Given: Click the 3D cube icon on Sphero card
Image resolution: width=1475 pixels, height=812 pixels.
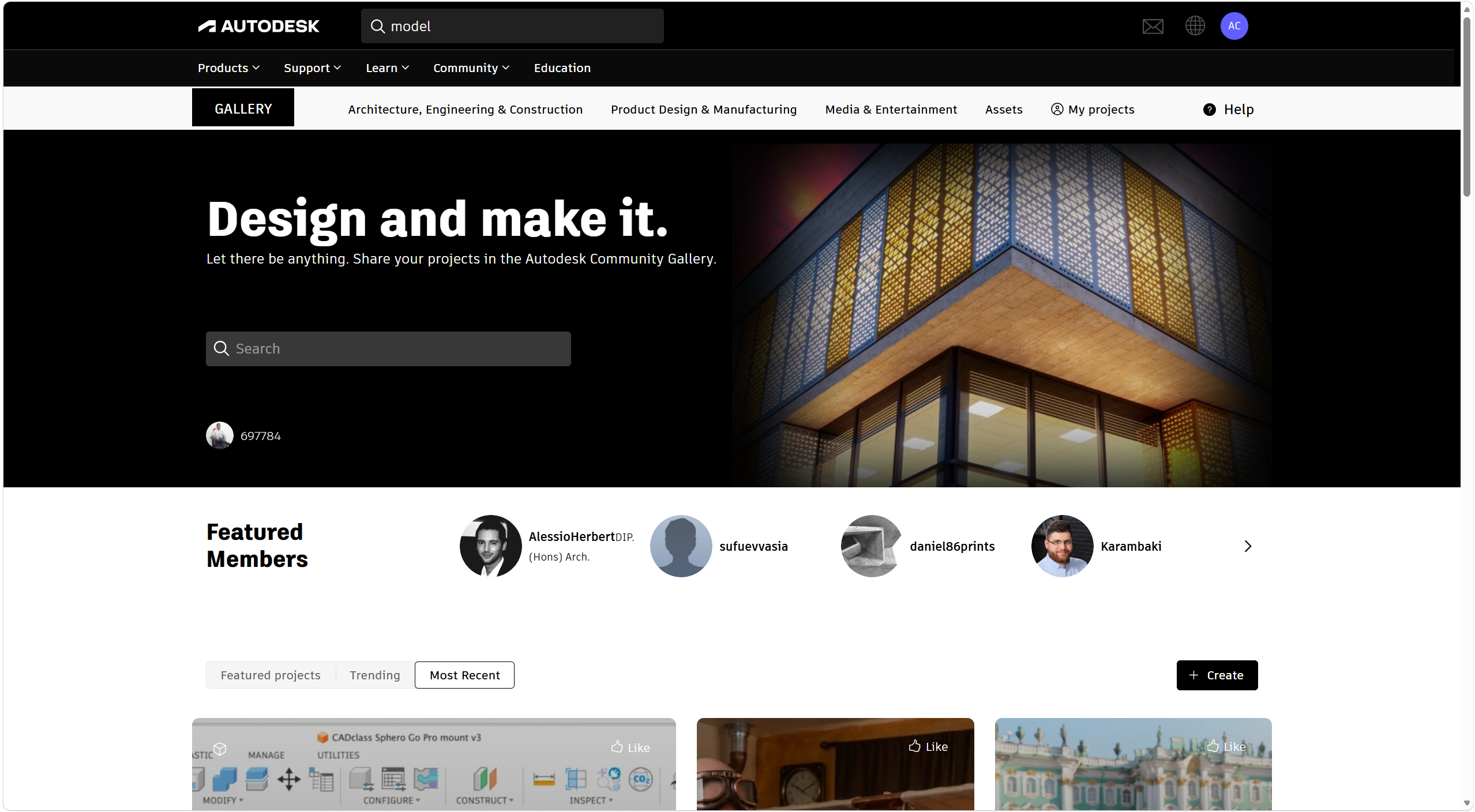Looking at the screenshot, I should coord(220,749).
